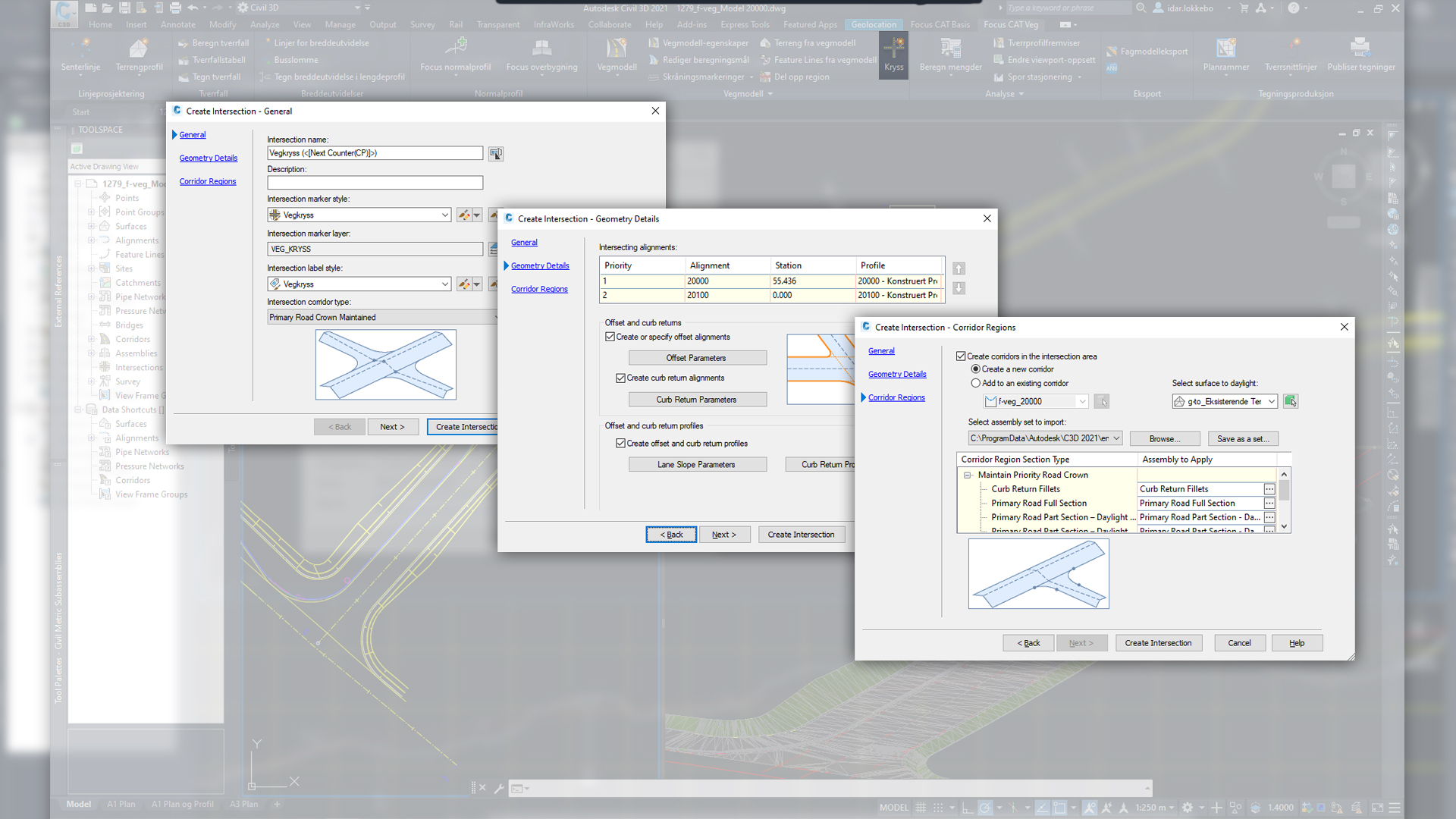
Task: Open ellipsis button for Primary Road Full Section
Action: click(1269, 504)
